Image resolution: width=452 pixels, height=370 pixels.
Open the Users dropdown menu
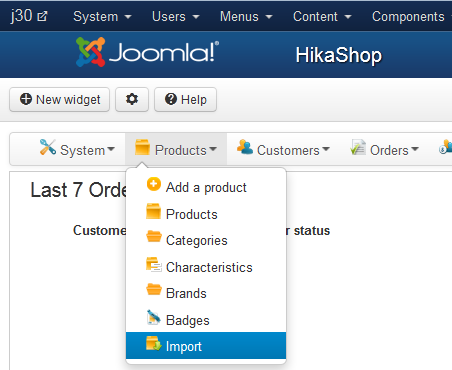176,16
